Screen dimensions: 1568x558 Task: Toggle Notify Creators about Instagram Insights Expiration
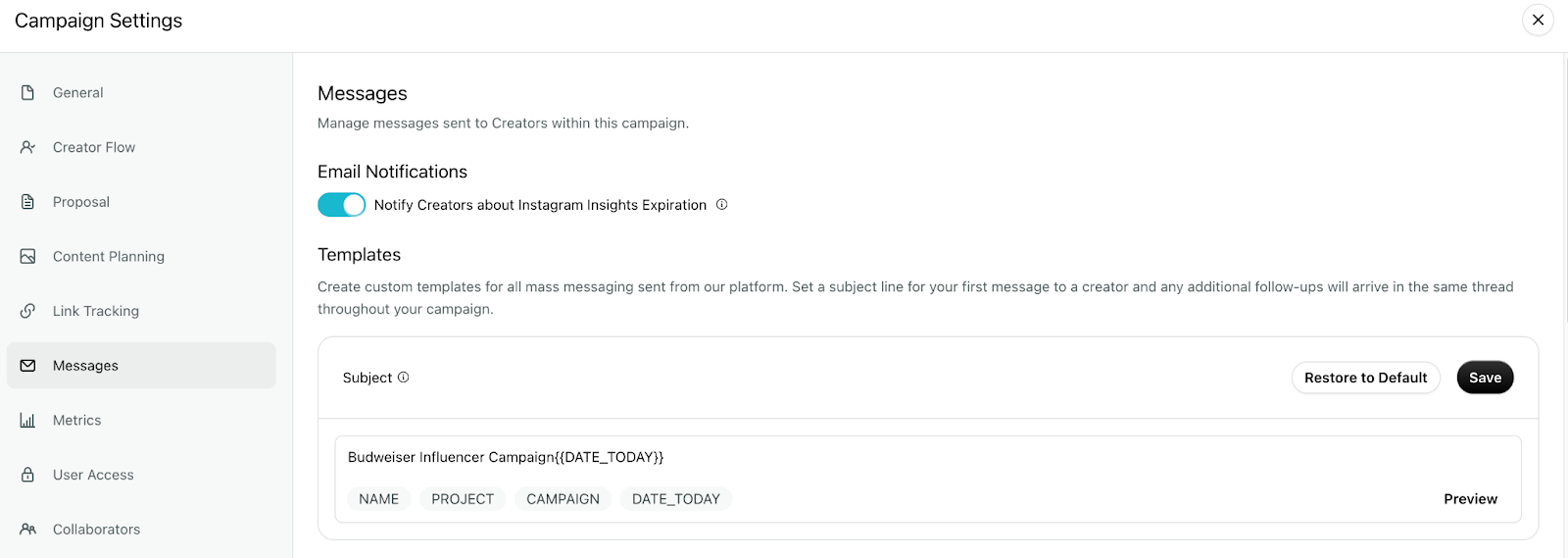point(341,205)
